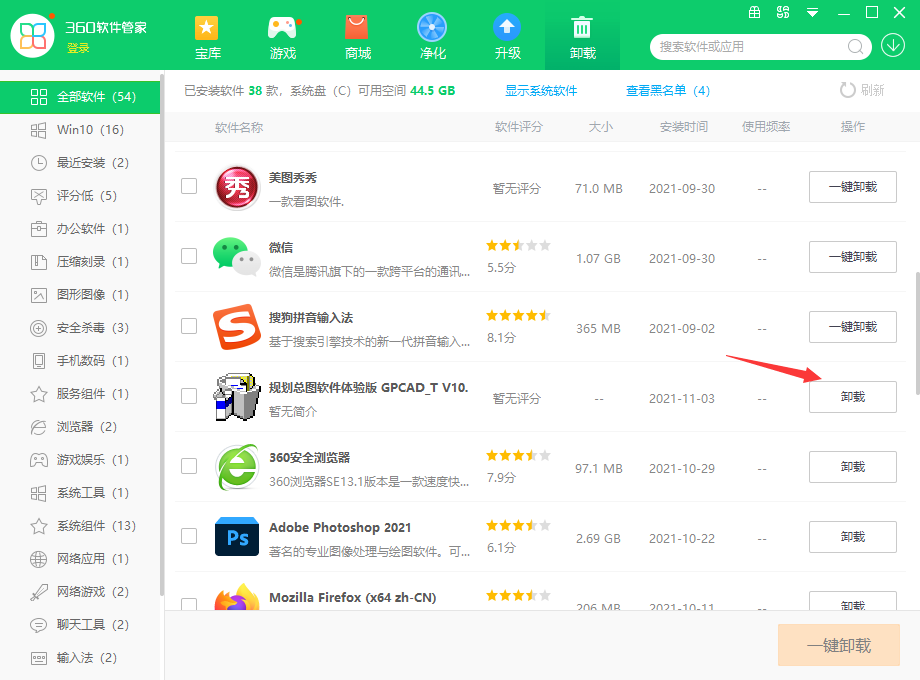
Task: Click the 美图秀秀 app icon
Action: 237,188
